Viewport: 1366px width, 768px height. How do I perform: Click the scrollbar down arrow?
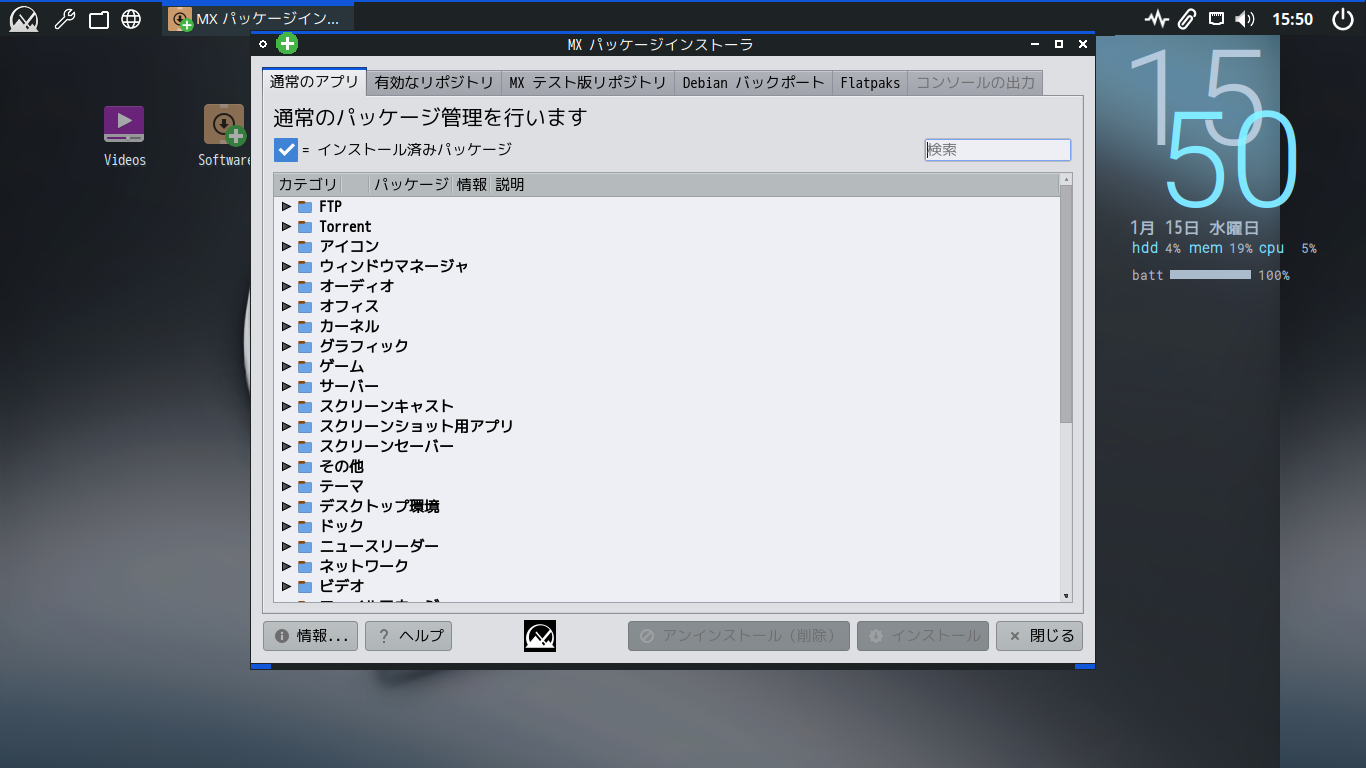(x=1066, y=596)
